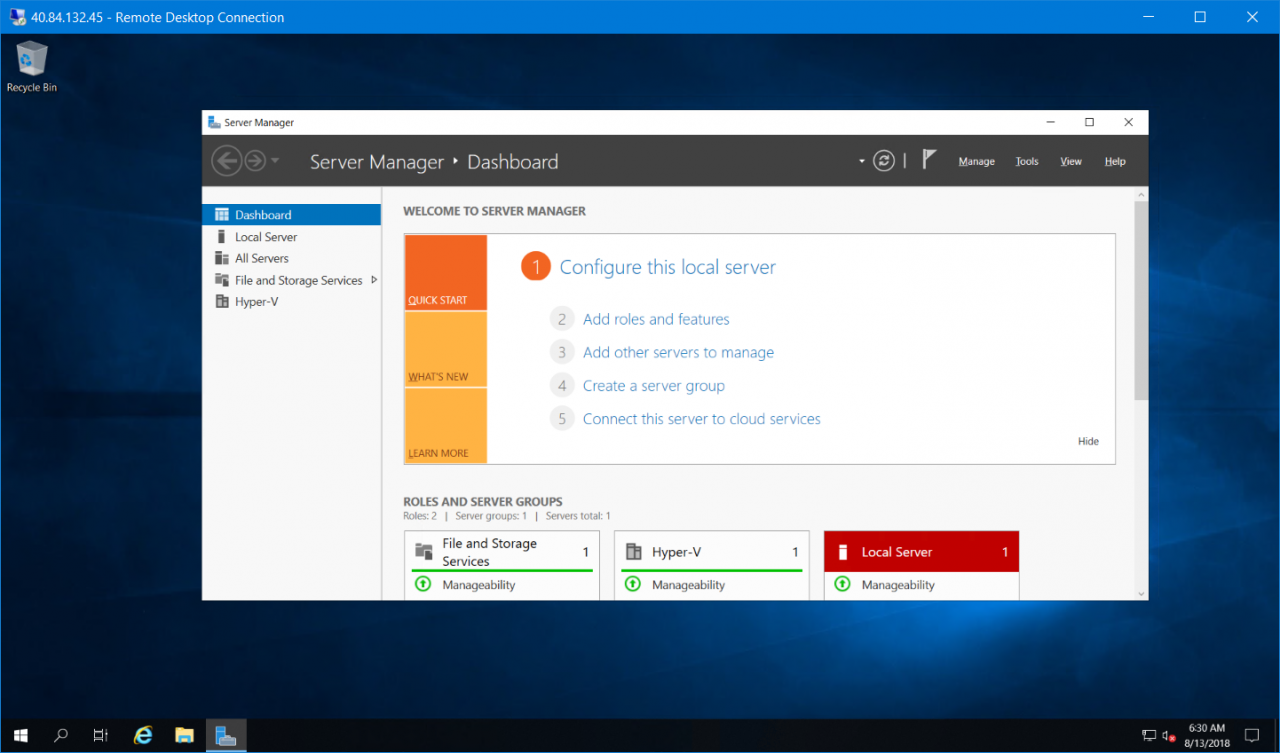This screenshot has height=753, width=1280.
Task: Open the navigation history dropdown arrow
Action: point(275,162)
